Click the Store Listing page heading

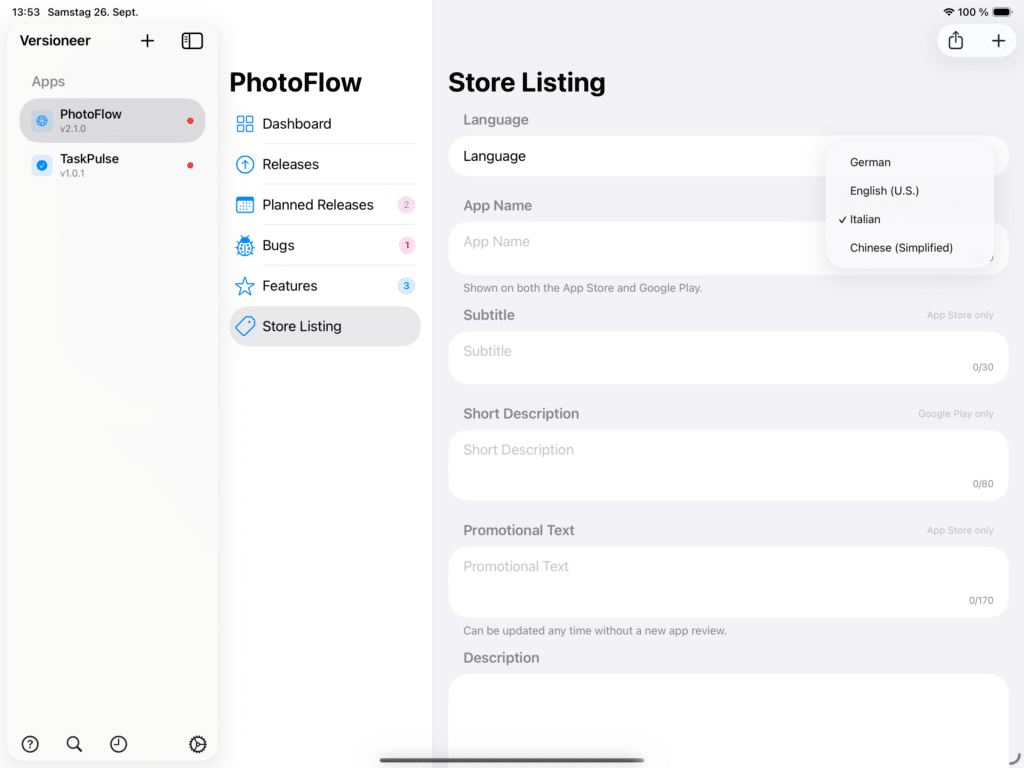tap(526, 83)
